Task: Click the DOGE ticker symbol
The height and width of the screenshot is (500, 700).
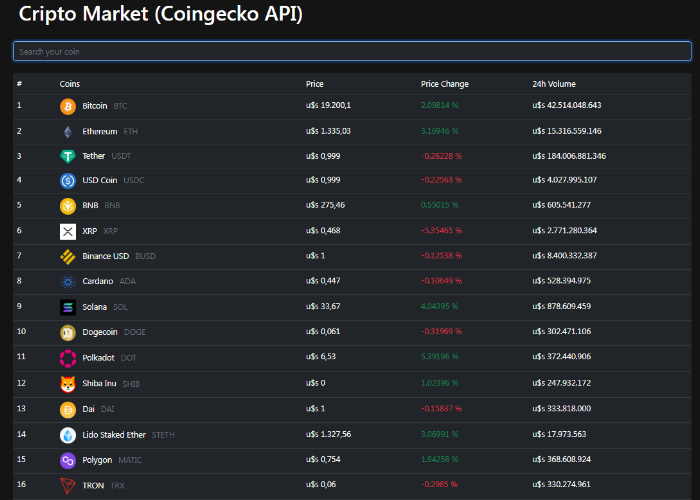Action: click(134, 332)
